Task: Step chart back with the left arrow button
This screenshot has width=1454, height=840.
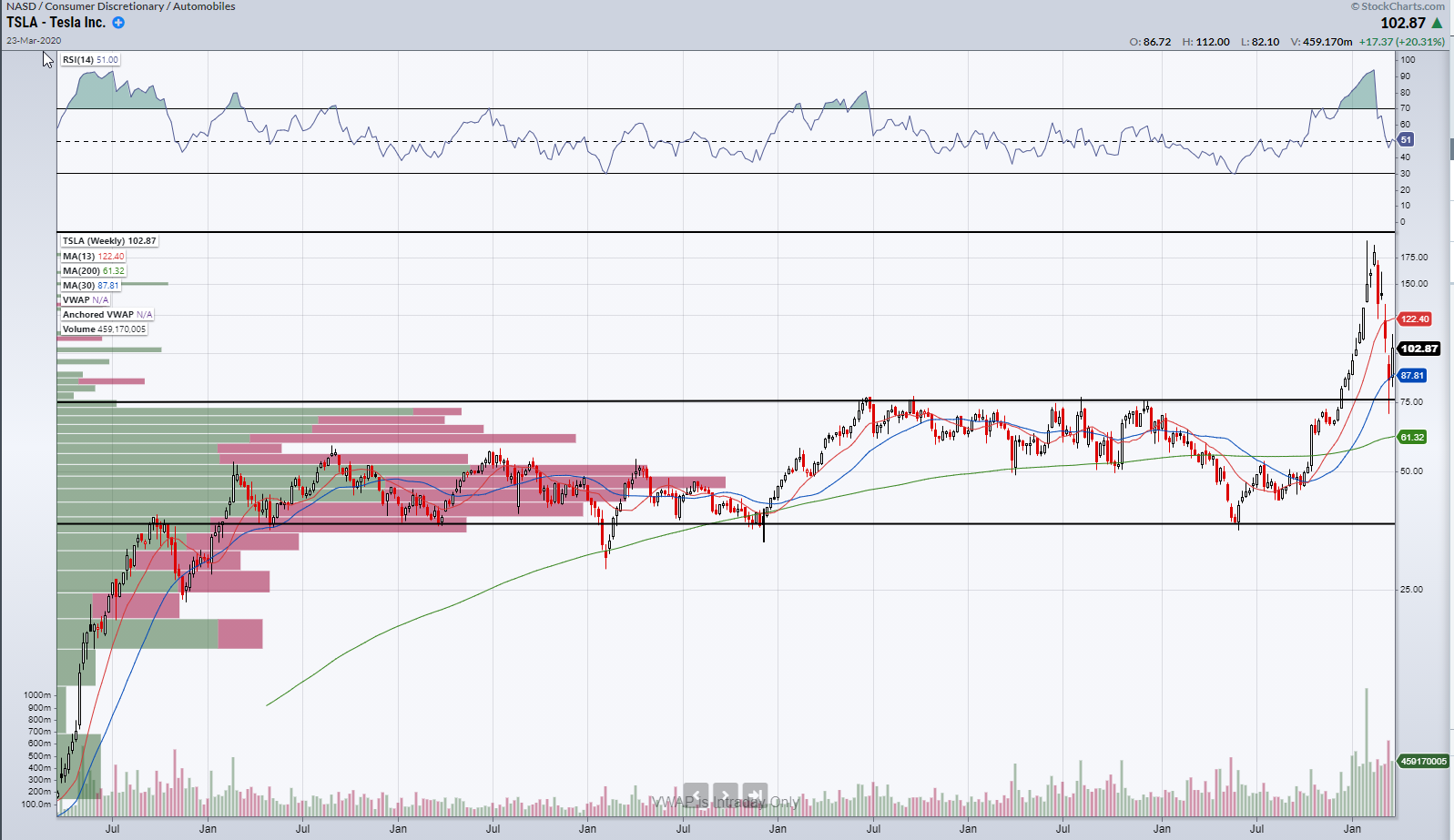Action: (696, 795)
